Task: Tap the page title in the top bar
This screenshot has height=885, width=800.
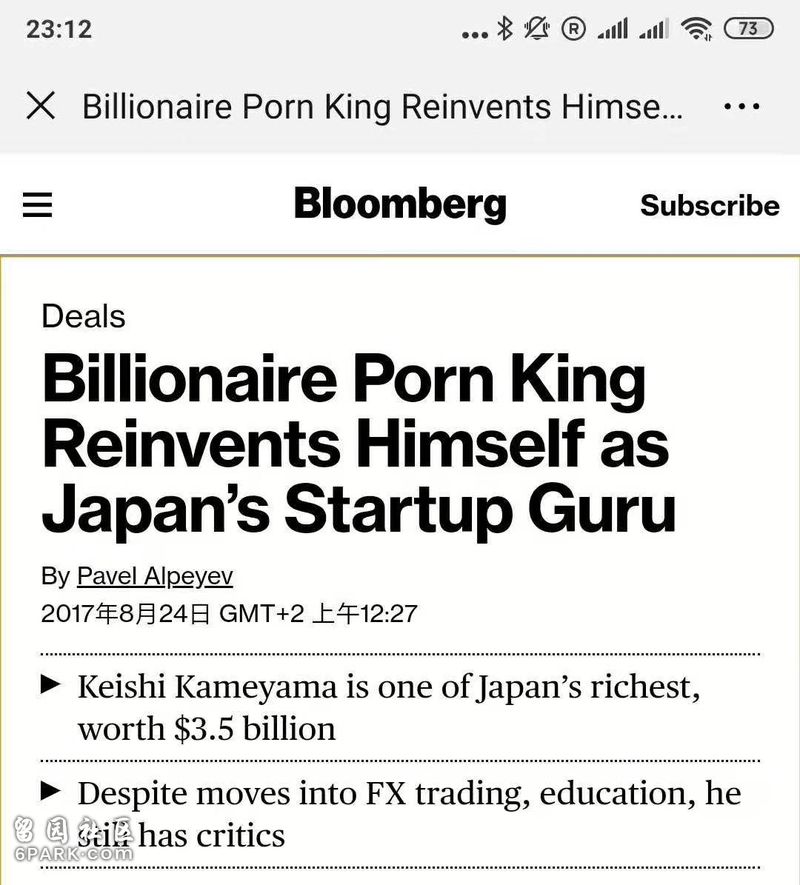Action: [382, 106]
